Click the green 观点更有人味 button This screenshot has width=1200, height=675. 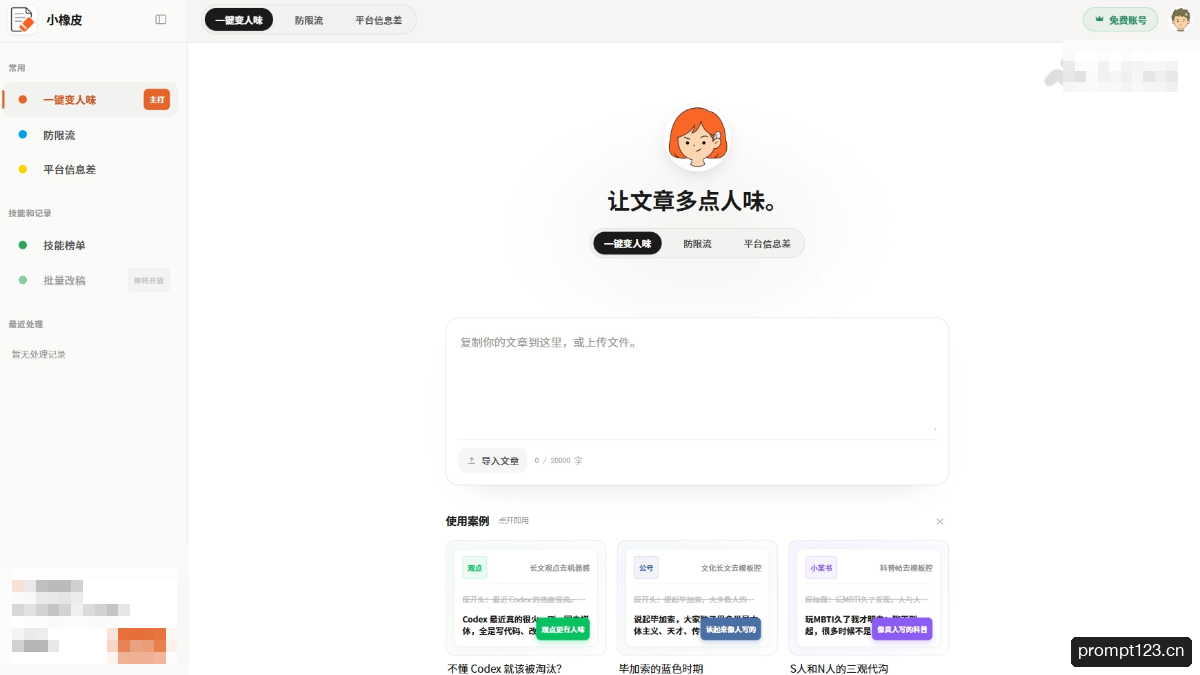click(563, 629)
